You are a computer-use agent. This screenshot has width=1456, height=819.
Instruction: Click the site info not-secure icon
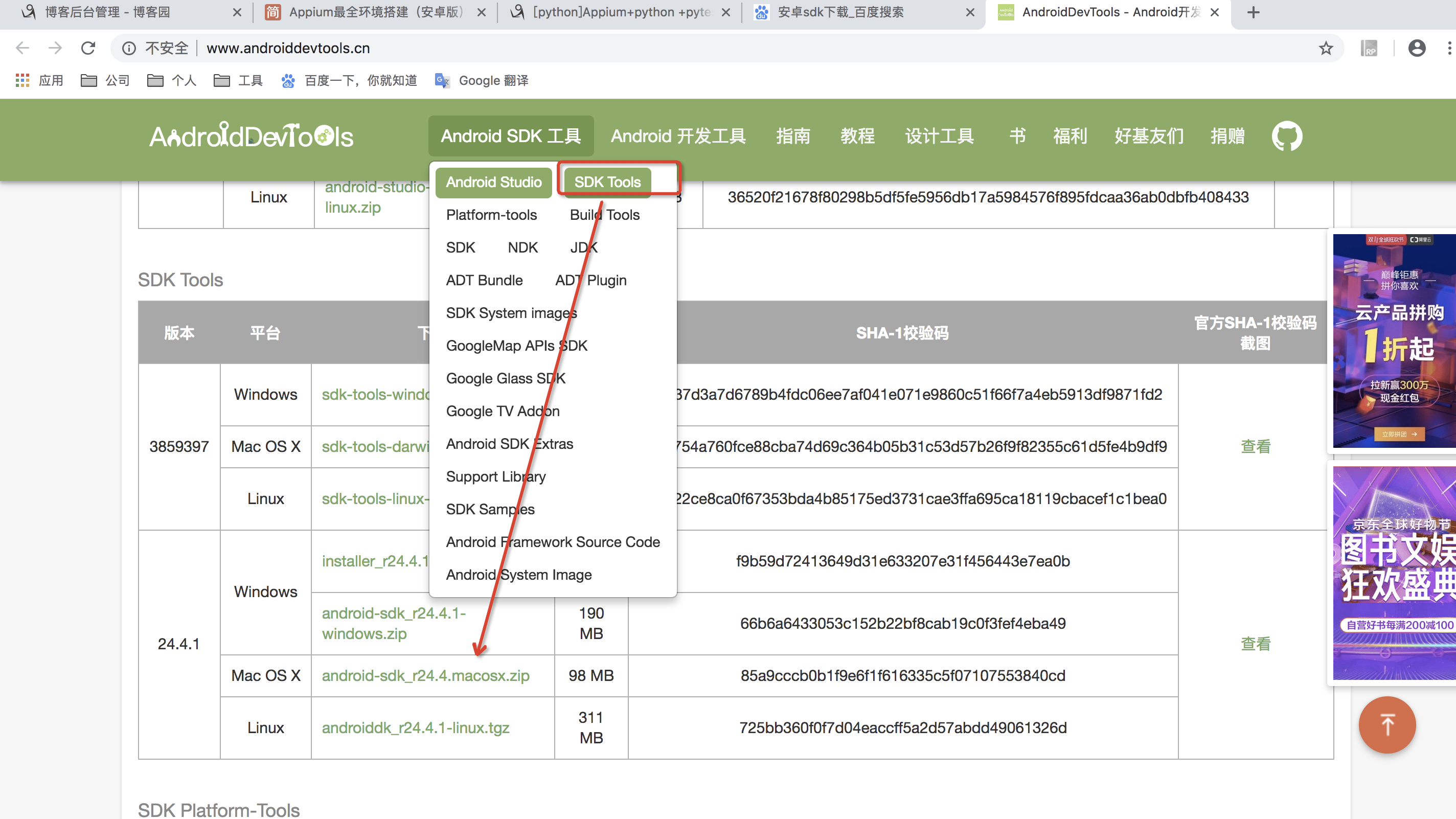pyautogui.click(x=129, y=48)
